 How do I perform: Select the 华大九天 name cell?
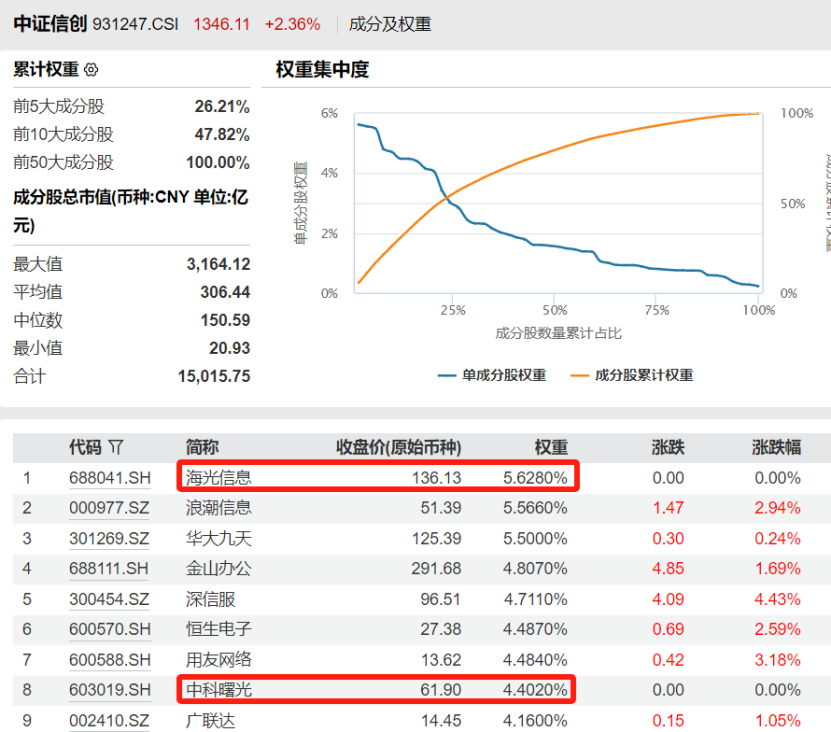[218, 539]
